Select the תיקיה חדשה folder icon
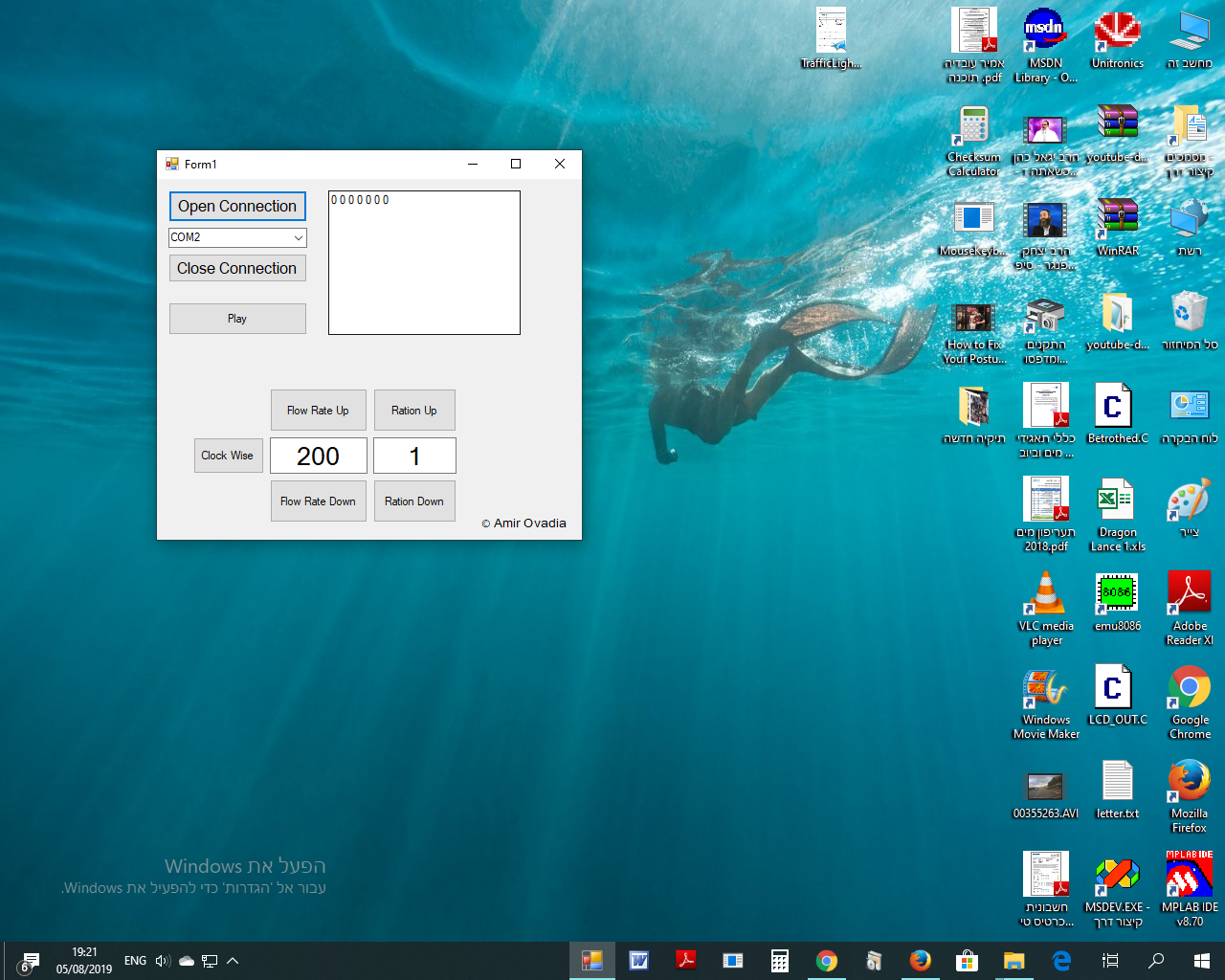The width and height of the screenshot is (1225, 980). 973,414
